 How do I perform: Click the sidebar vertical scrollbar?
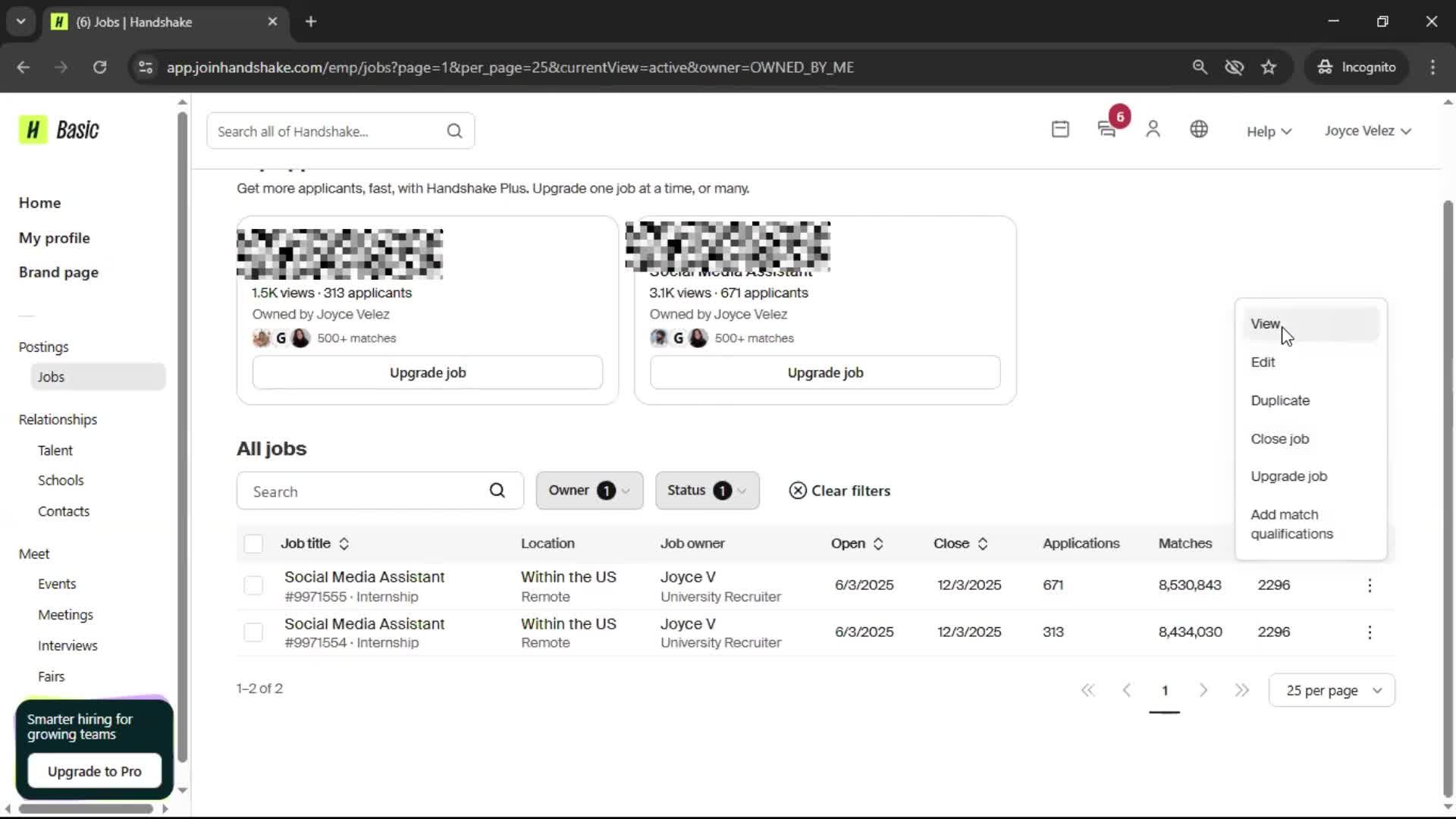click(x=182, y=436)
